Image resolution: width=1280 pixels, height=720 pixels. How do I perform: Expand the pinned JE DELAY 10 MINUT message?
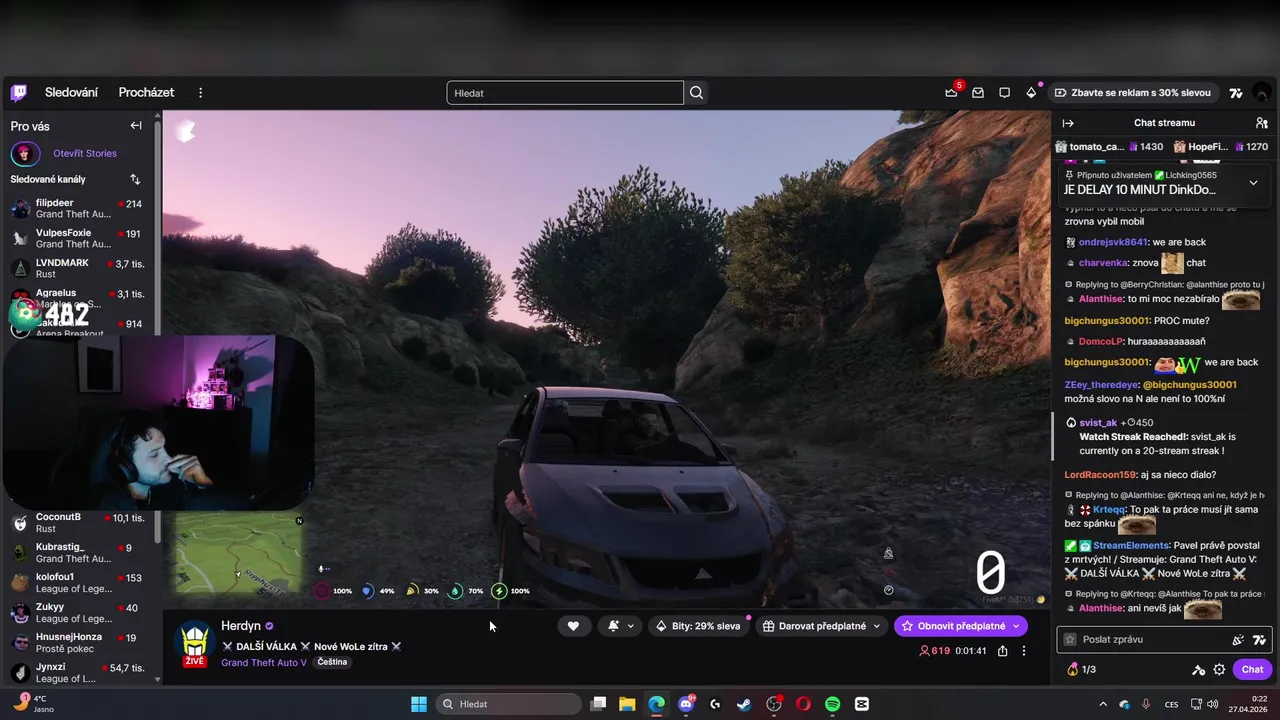click(x=1253, y=183)
